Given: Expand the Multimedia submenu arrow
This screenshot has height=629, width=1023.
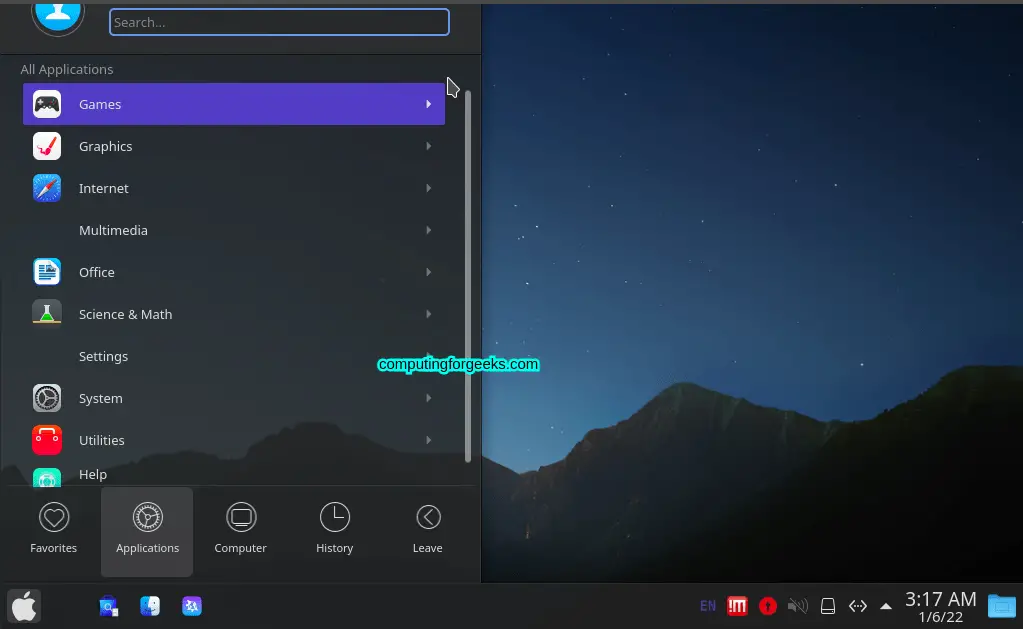Looking at the screenshot, I should click(429, 230).
